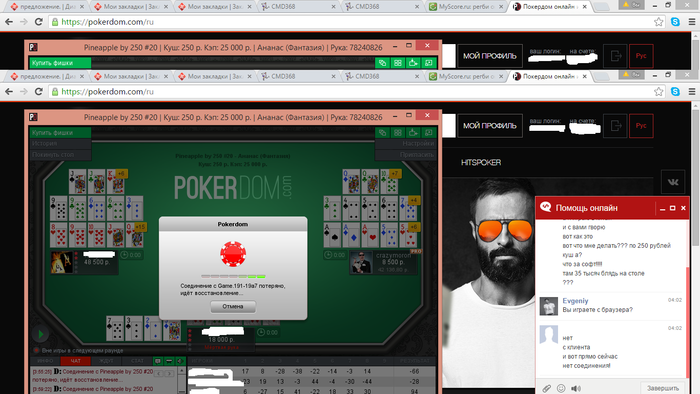Screen dimensions: 700x394
Task: Click the Evgeniy name in the help chat
Action: 575,301
